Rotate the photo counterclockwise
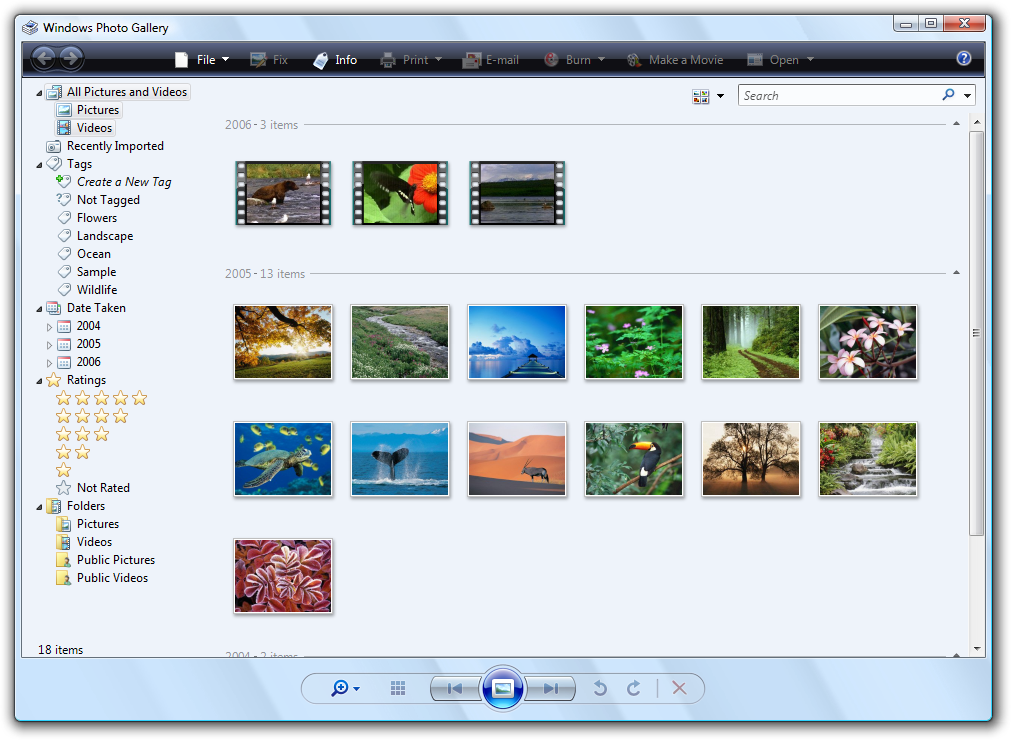The image size is (1012, 740). pos(600,688)
